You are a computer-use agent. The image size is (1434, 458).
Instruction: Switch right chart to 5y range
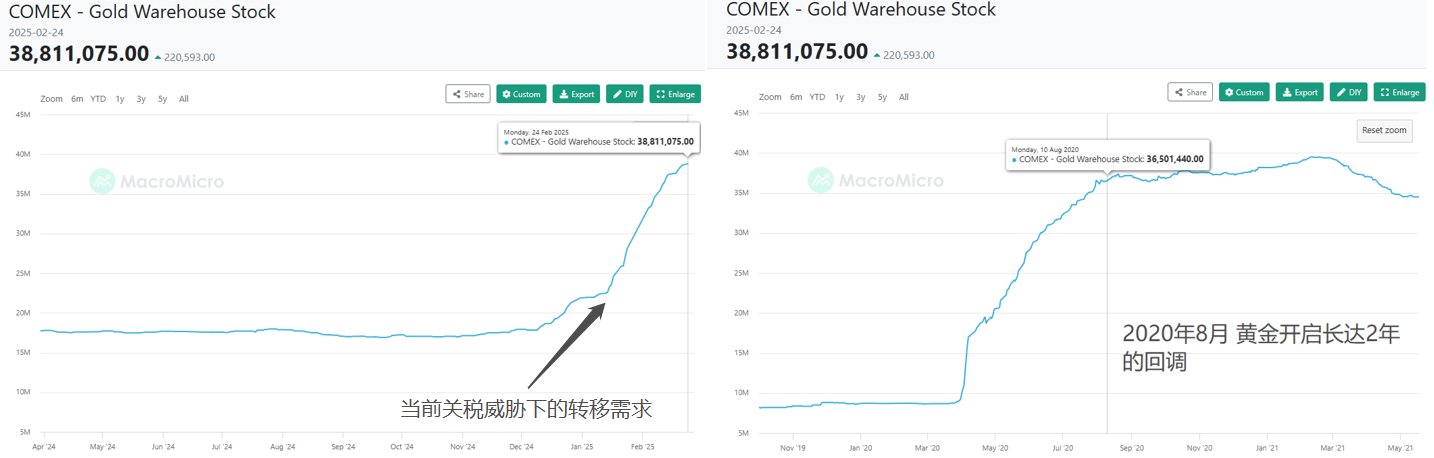882,97
